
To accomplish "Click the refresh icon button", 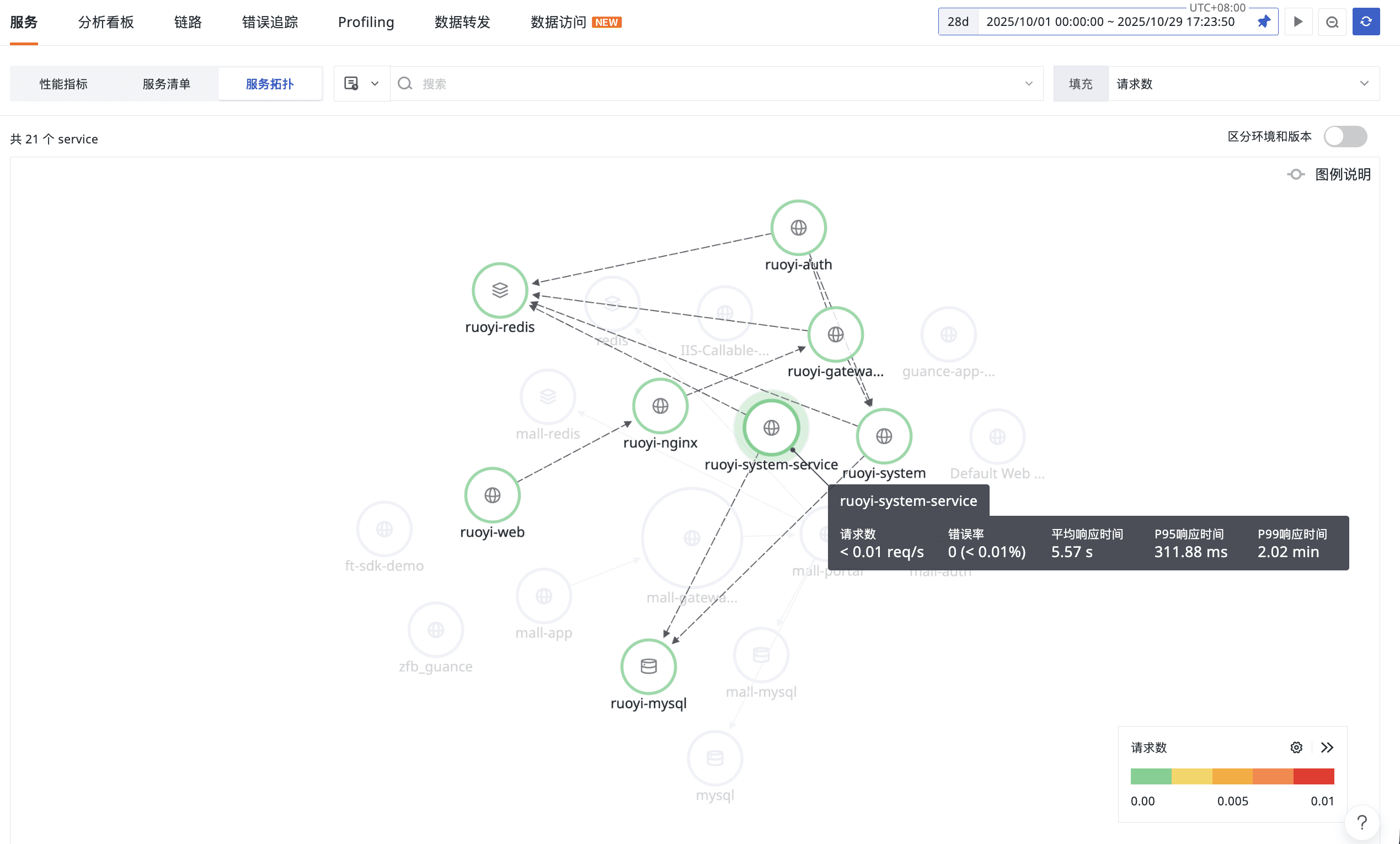I will pos(1365,22).
